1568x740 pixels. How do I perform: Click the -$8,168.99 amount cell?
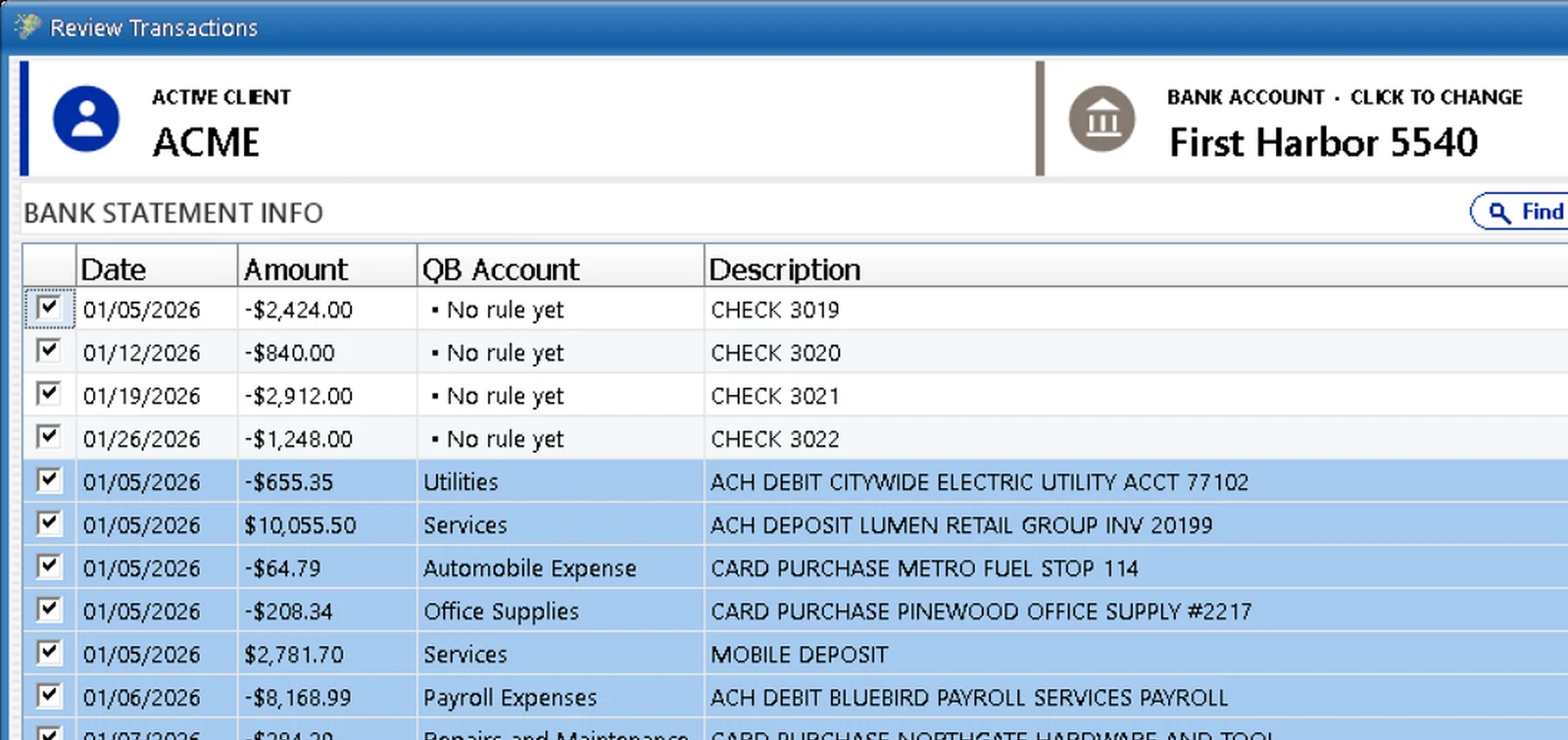pyautogui.click(x=327, y=698)
